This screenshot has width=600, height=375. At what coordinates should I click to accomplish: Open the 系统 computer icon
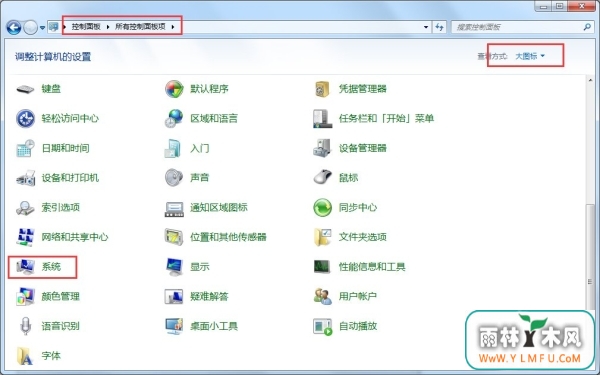click(x=25, y=267)
